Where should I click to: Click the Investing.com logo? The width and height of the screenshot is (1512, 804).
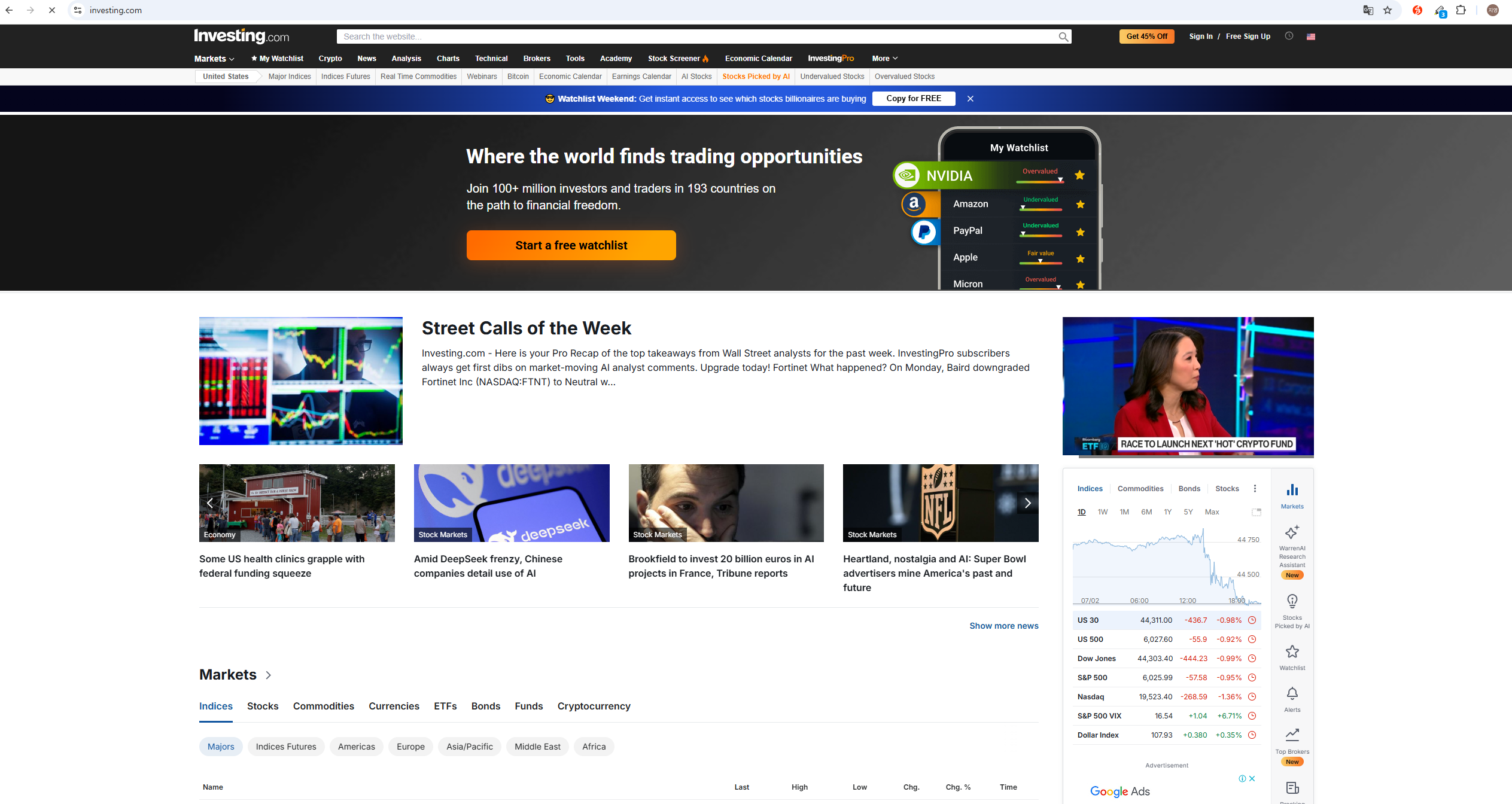[241, 36]
